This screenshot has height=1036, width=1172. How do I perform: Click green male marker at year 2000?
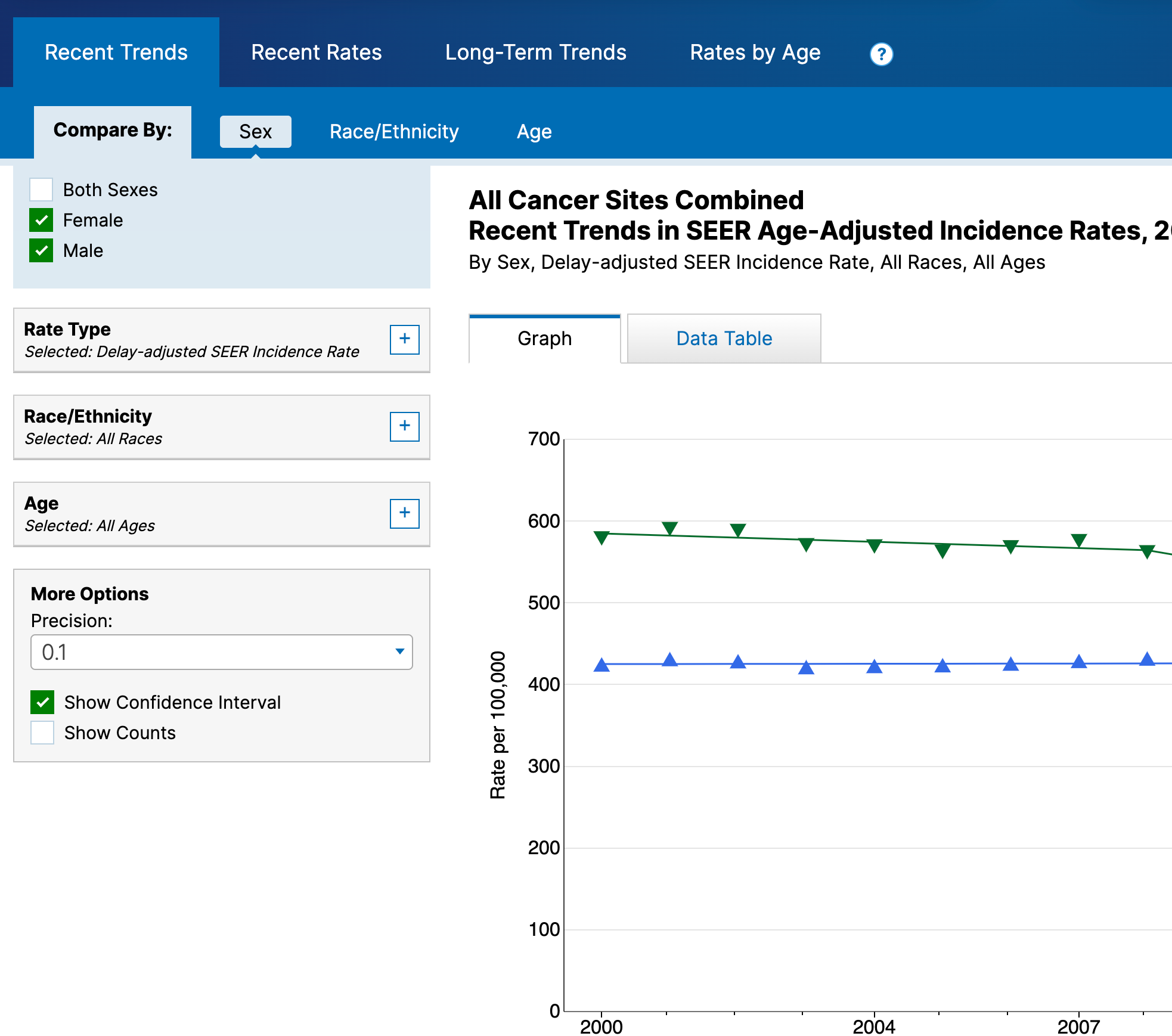(x=601, y=537)
